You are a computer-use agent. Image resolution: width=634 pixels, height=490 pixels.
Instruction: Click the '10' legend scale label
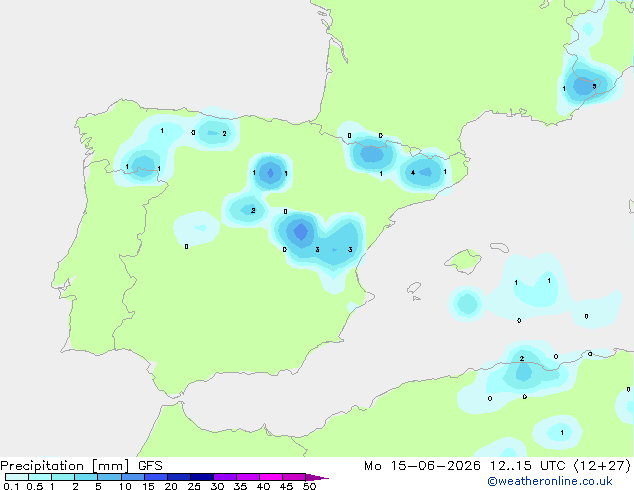[125, 486]
